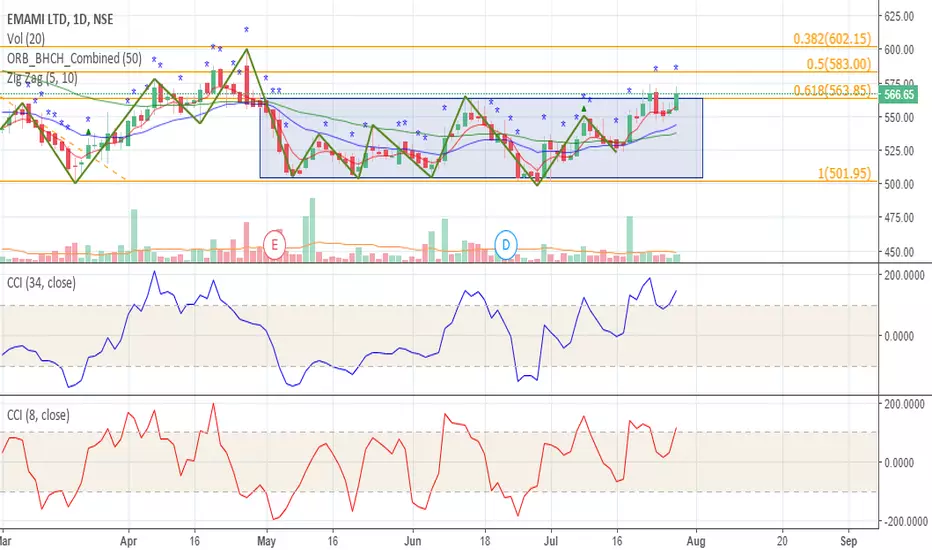
Task: Select the EMAMI LTD, 1D, NSE title
Action: (60, 20)
